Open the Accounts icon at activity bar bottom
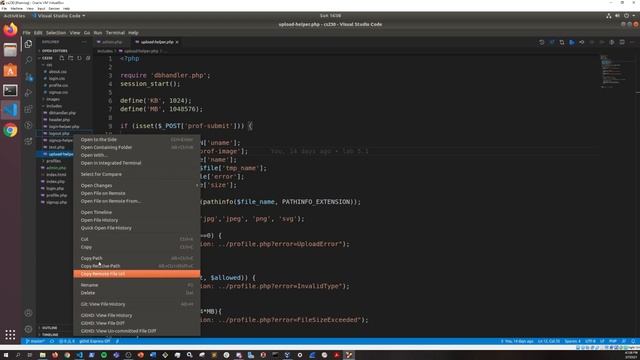The height and width of the screenshot is (360, 640). (x=28, y=313)
